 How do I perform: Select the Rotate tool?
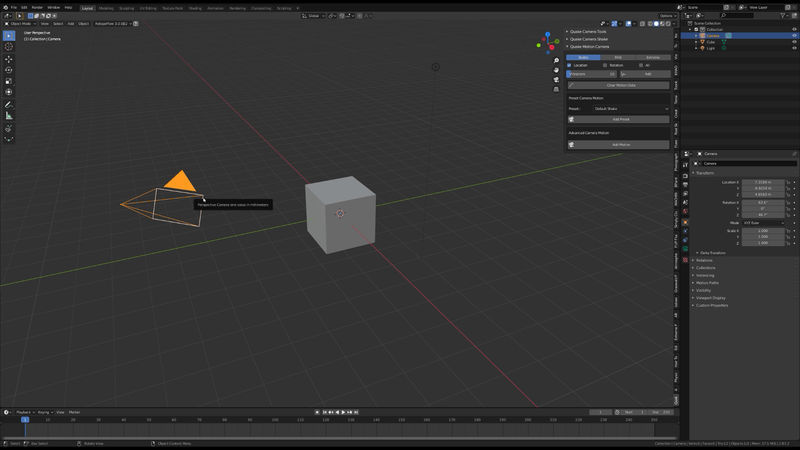tap(9, 70)
